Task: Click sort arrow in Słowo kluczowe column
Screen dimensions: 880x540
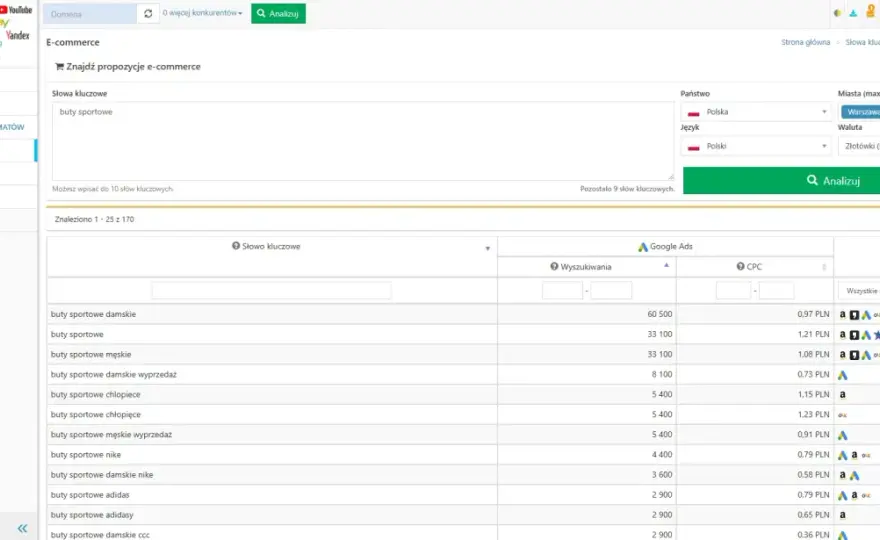Action: (x=488, y=248)
